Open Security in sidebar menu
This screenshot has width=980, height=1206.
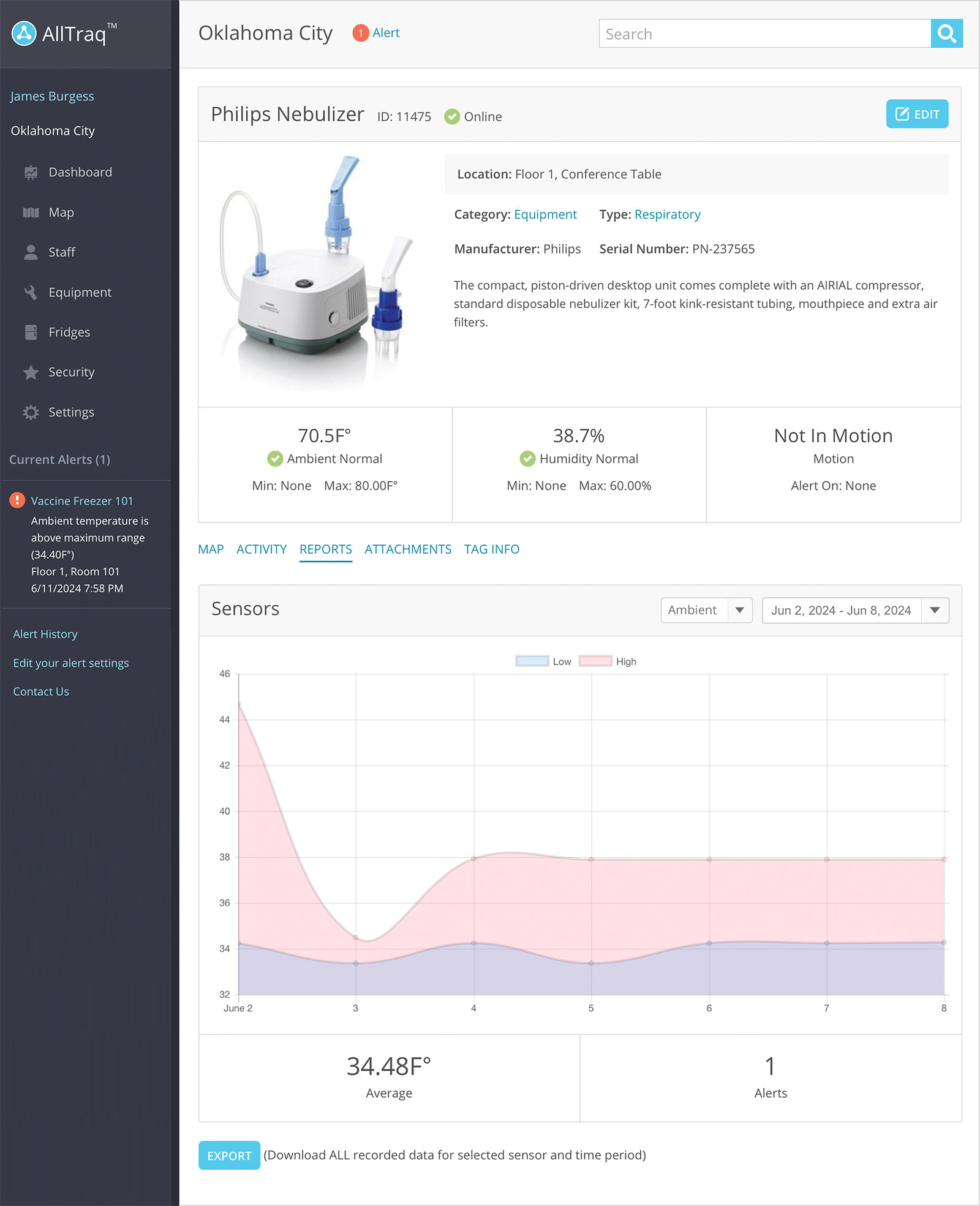coord(72,372)
